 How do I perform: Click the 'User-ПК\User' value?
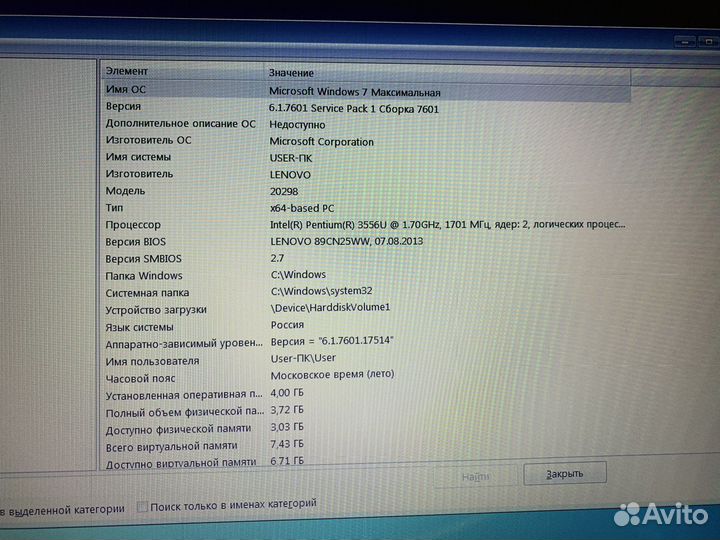[x=303, y=358]
